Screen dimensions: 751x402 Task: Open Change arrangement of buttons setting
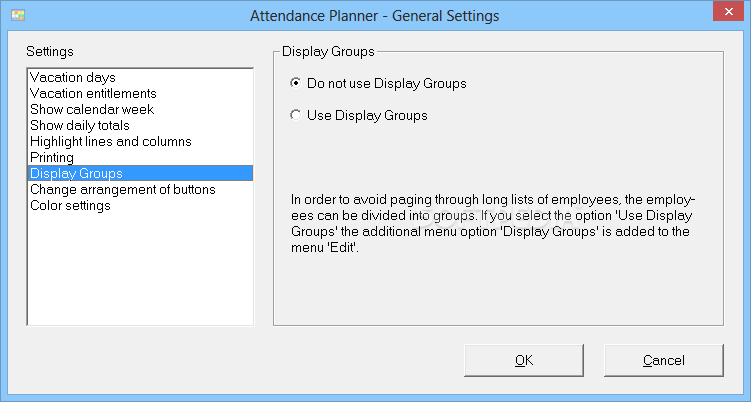click(140, 189)
